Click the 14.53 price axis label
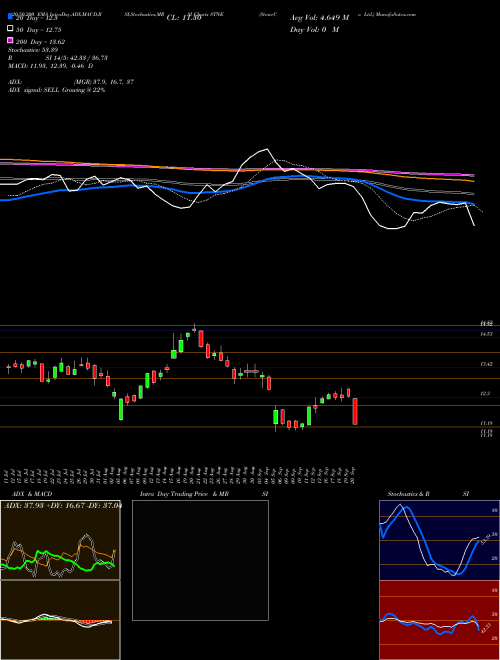This screenshot has width=500, height=660. [487, 334]
